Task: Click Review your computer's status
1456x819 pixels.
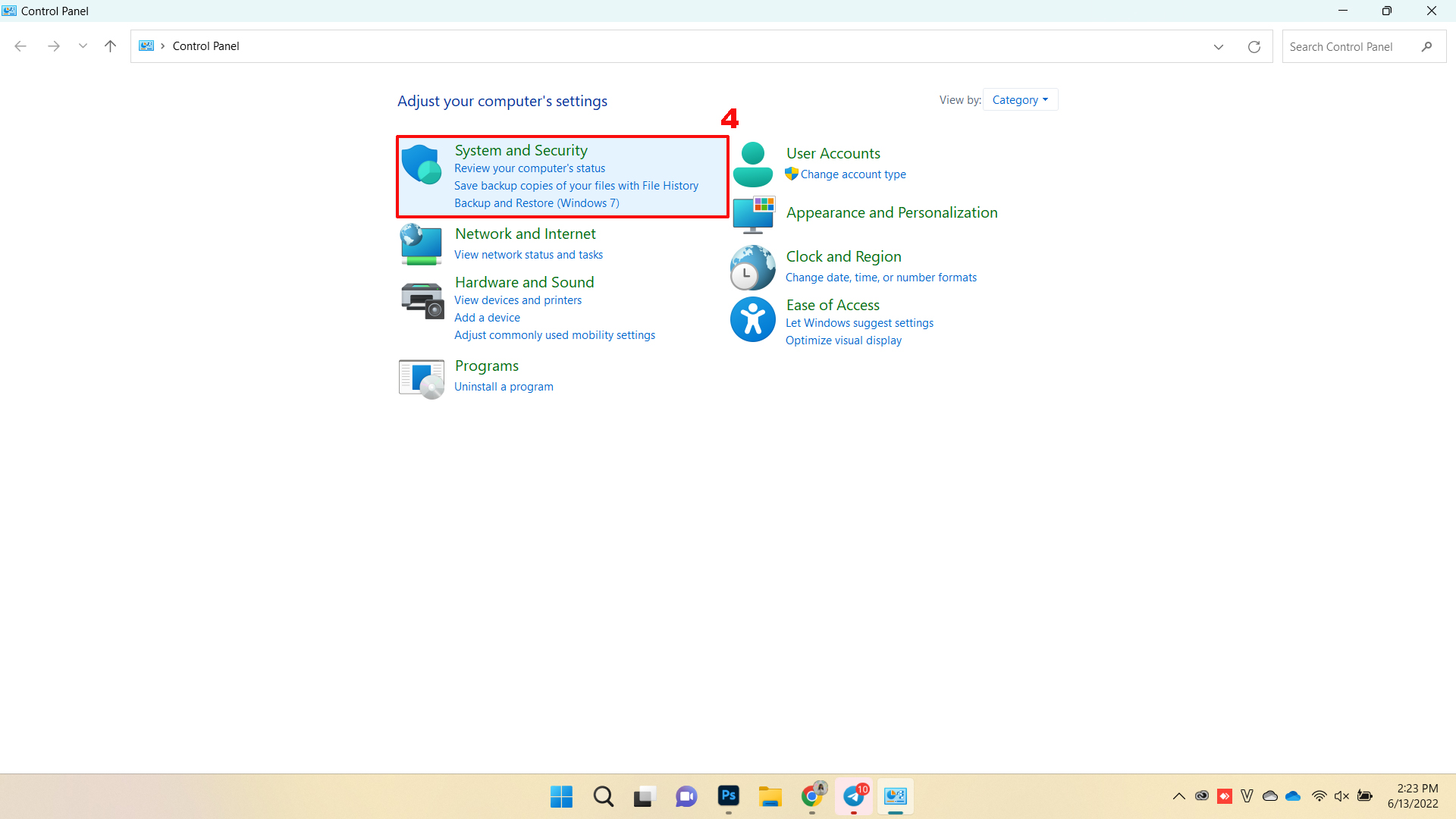Action: pos(529,168)
